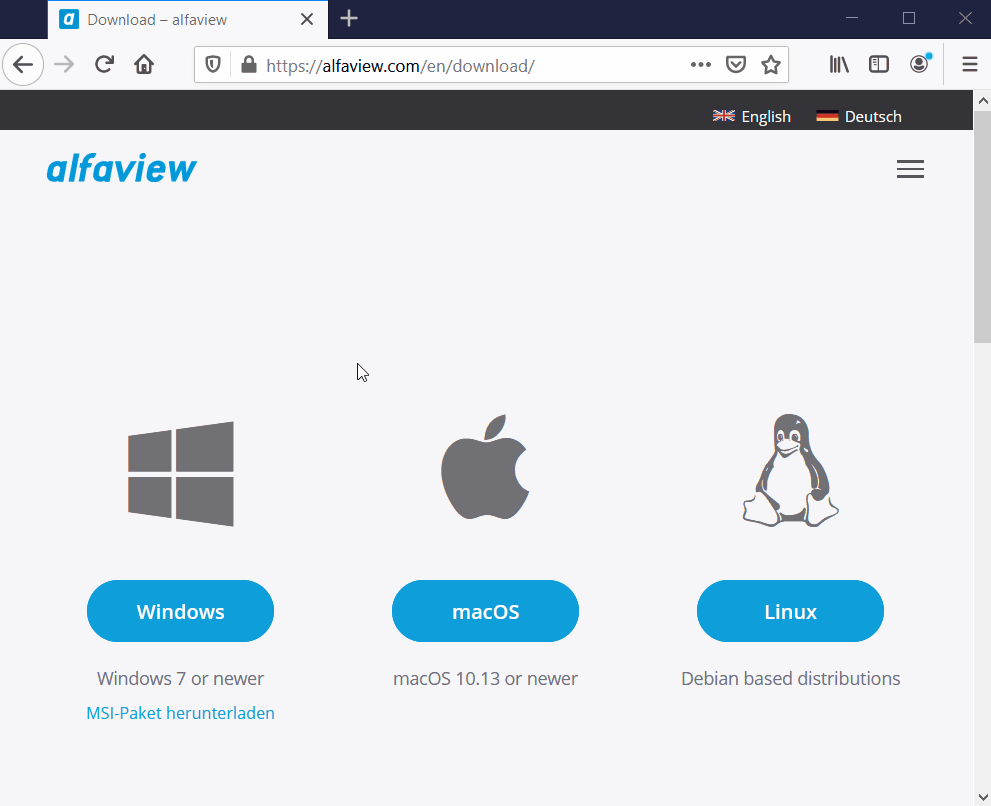
Task: Open Firefox's main menu (hamburger icon)
Action: pos(969,64)
